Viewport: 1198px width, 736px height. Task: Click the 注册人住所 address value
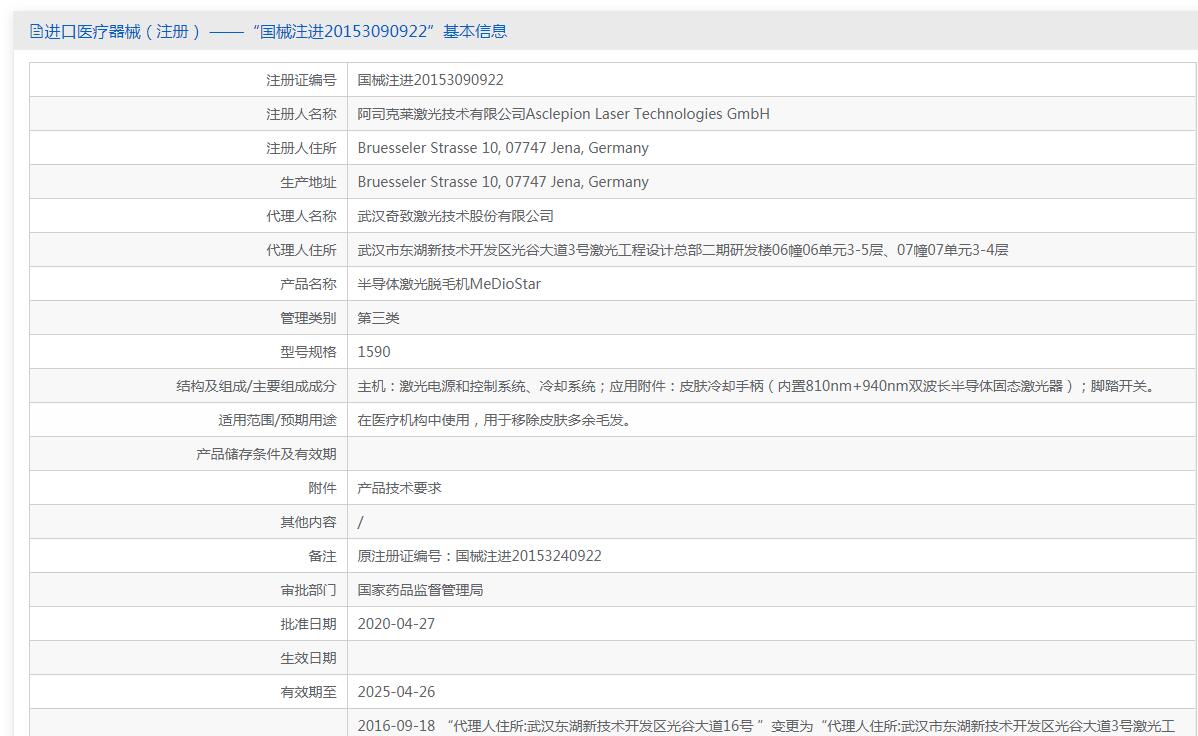point(502,148)
